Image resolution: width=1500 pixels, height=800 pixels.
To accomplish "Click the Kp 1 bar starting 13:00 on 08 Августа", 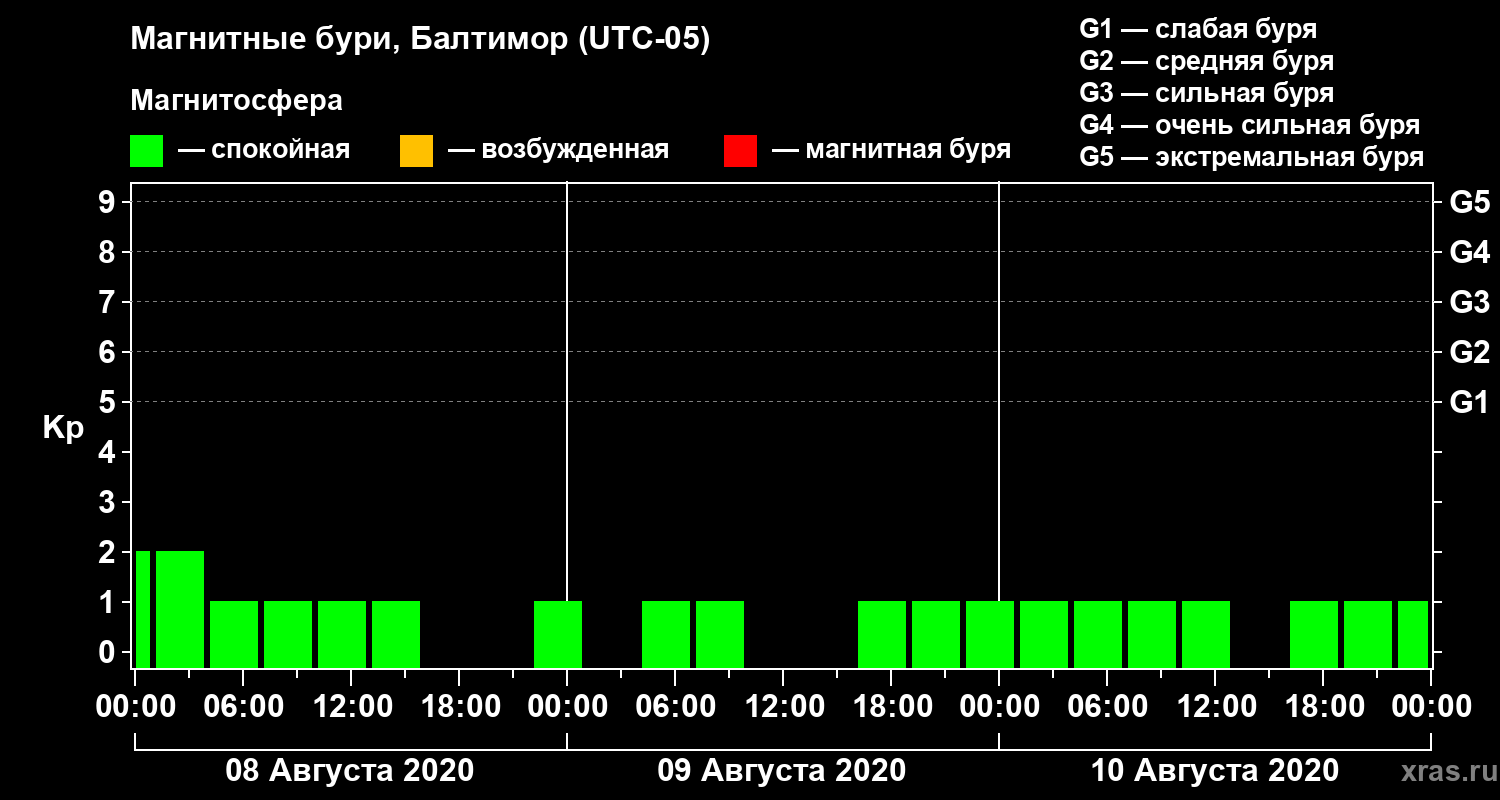I will 396,634.
